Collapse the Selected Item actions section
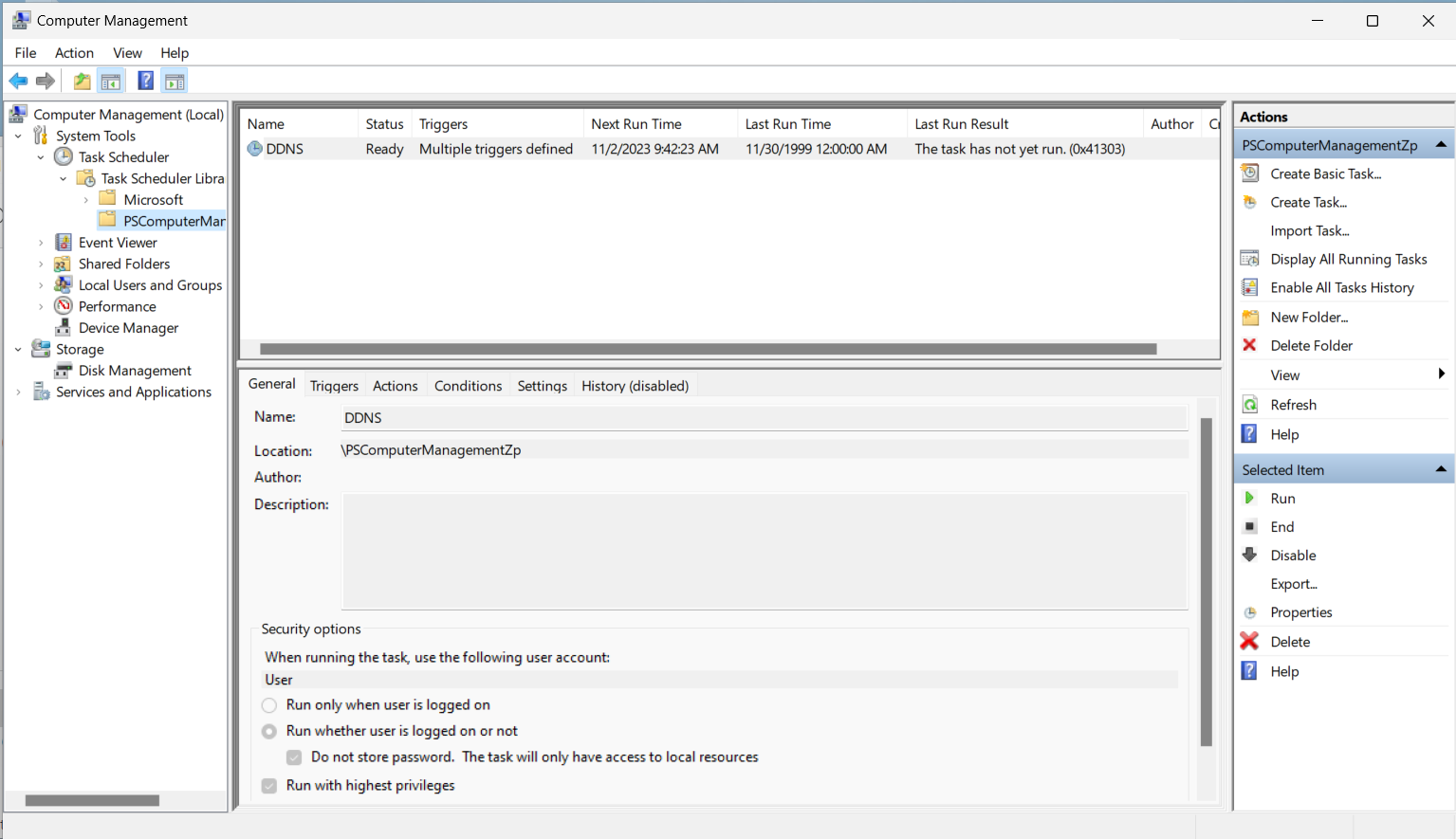 pyautogui.click(x=1441, y=469)
